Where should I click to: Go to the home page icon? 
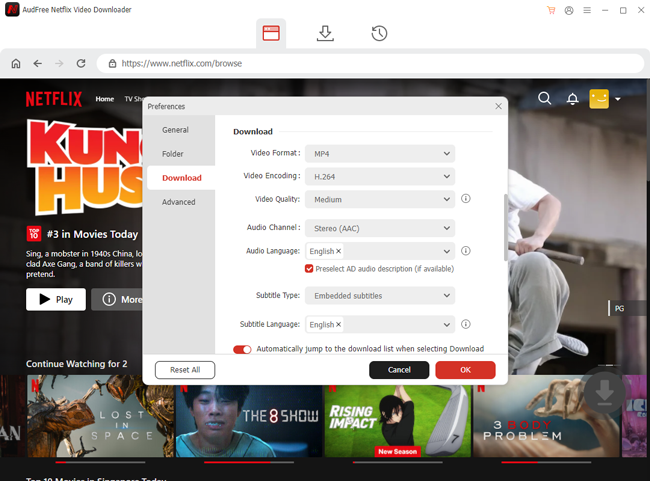point(16,63)
